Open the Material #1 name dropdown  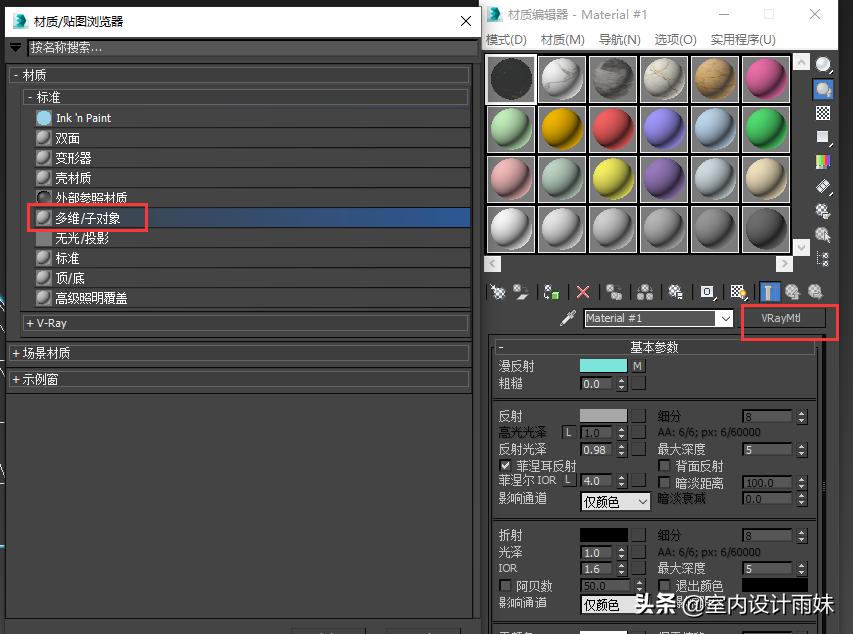click(x=726, y=318)
